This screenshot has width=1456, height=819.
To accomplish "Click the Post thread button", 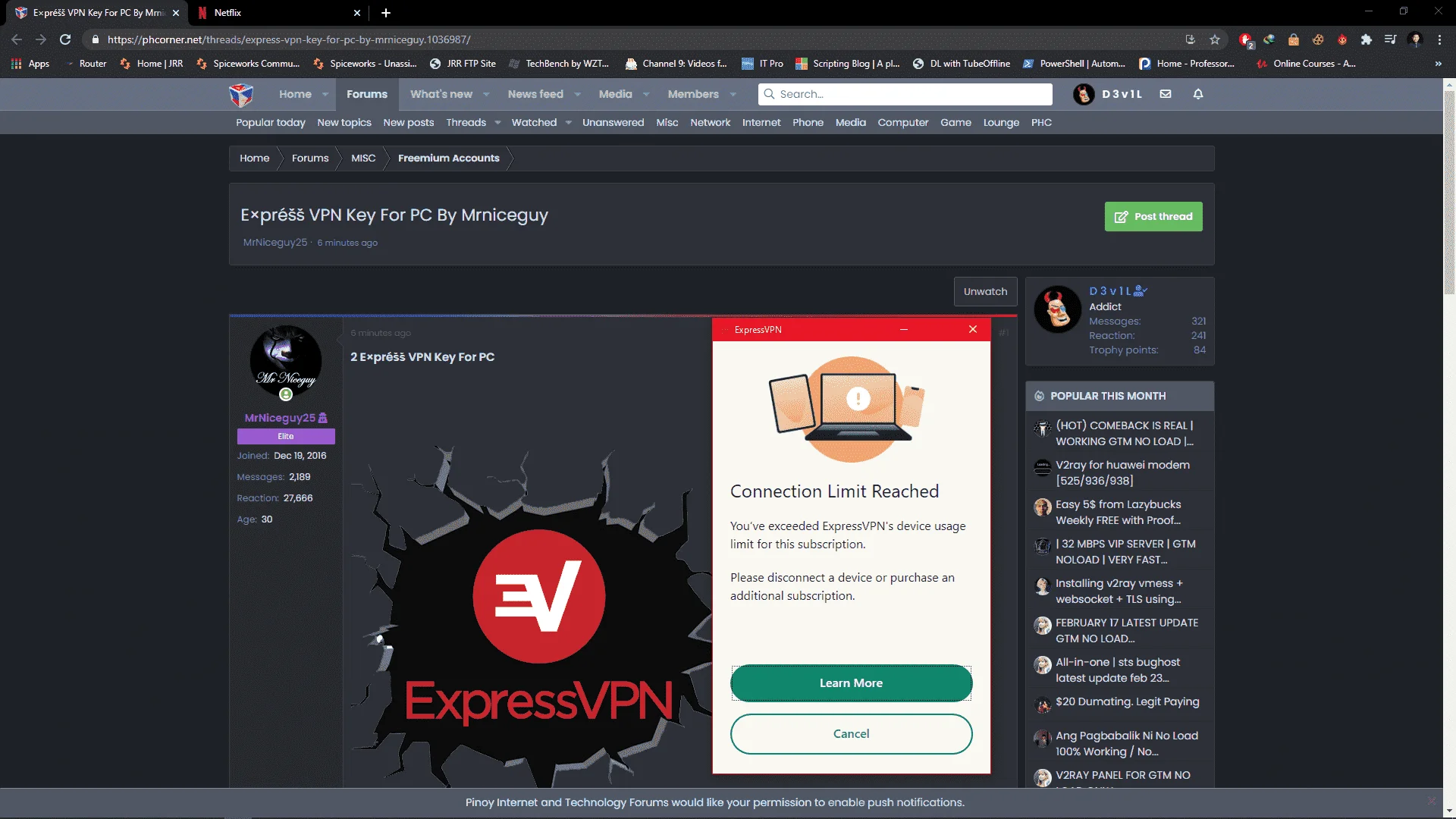I will click(1153, 216).
